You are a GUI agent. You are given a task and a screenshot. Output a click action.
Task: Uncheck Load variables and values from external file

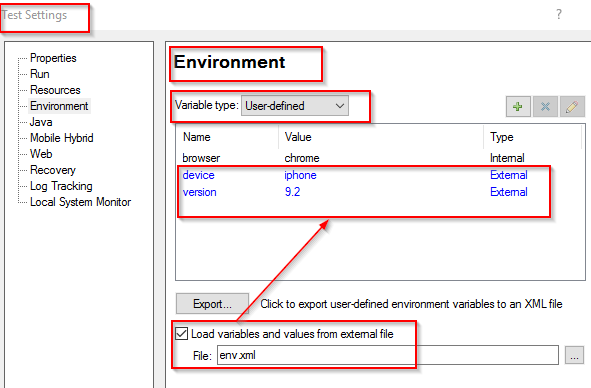tap(182, 334)
